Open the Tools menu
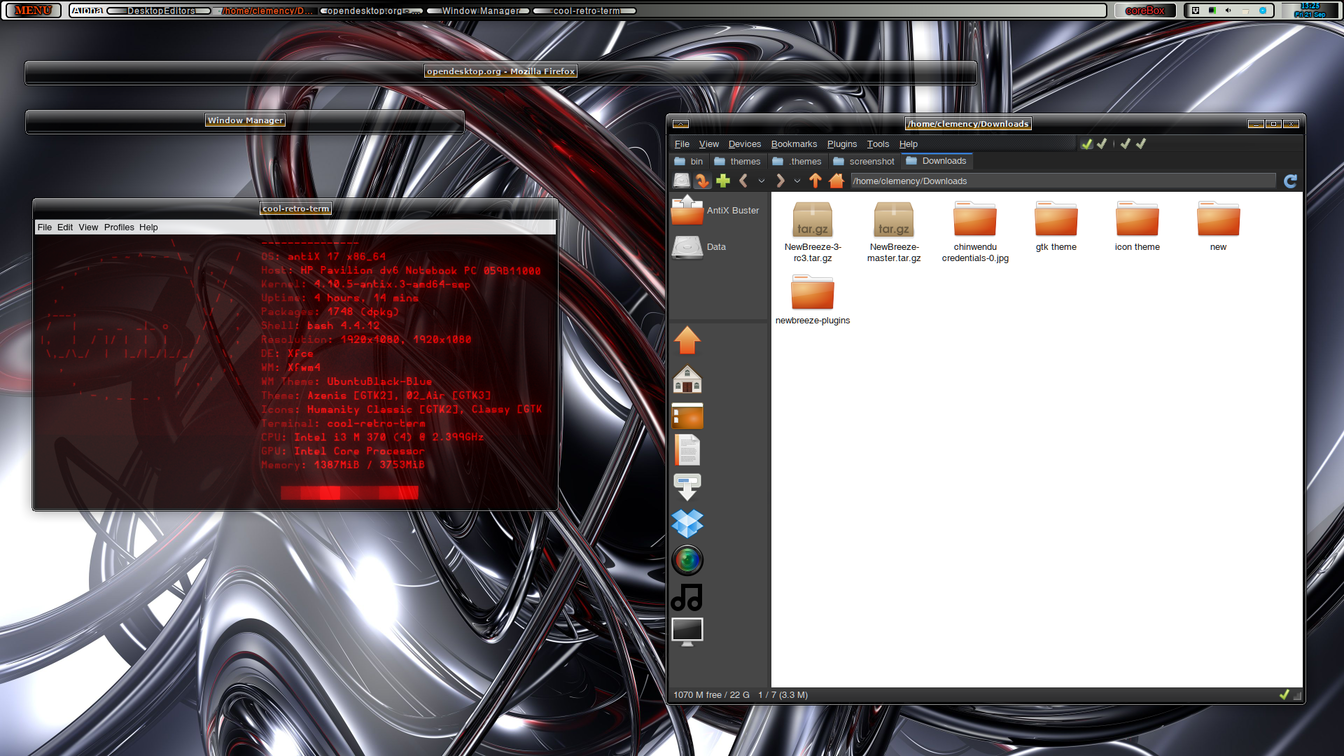Screen dimensions: 1344x756 click(878, 144)
